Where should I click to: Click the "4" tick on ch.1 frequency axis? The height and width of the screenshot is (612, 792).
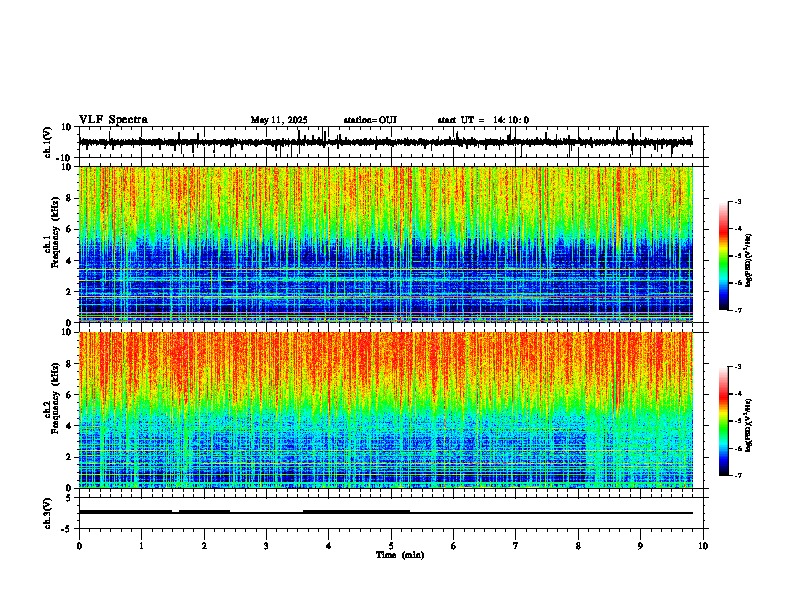click(x=70, y=261)
